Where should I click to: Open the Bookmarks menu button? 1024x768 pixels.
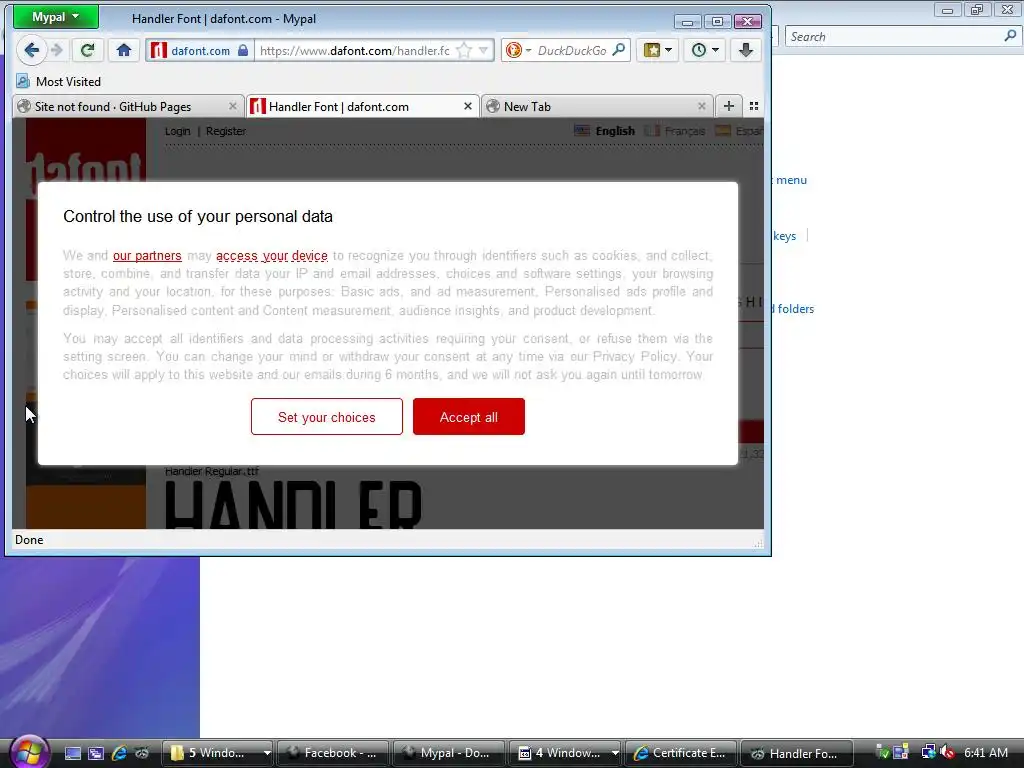658,50
